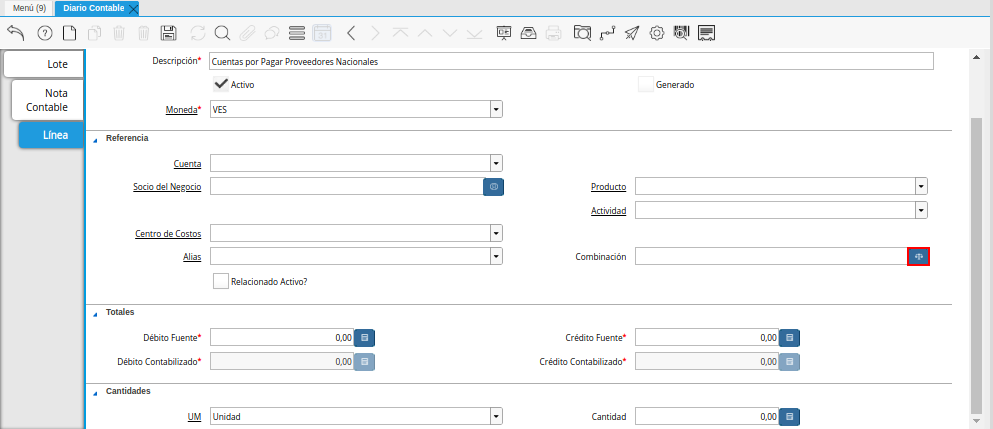Enable the Relacionado Activo? checkbox
The height and width of the screenshot is (429, 993).
point(221,282)
